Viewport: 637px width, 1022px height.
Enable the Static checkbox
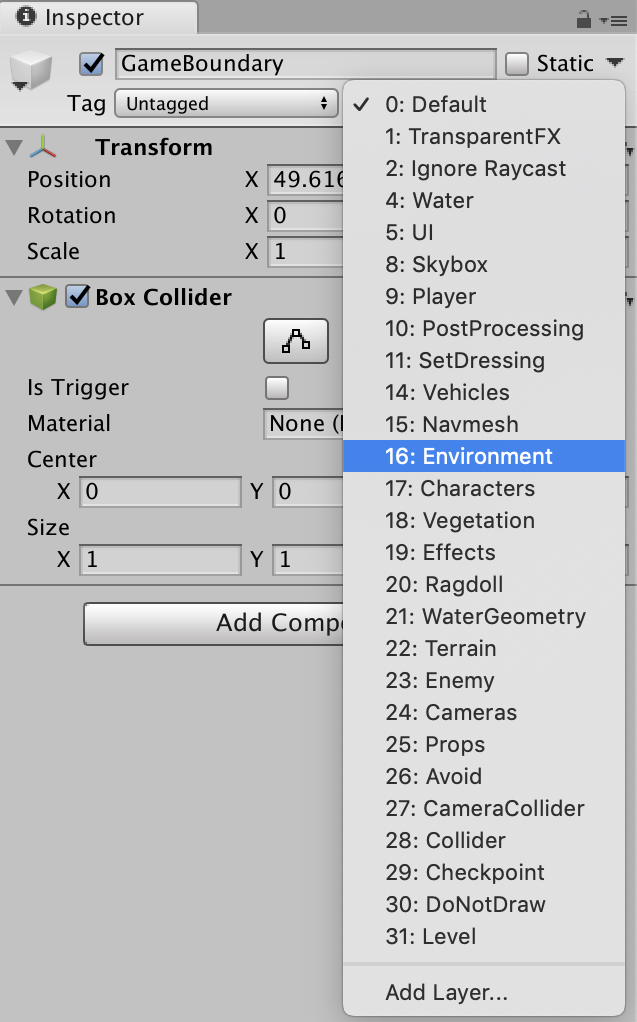click(517, 64)
